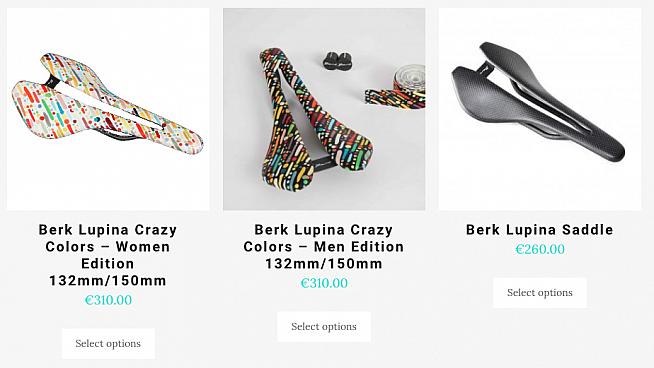
Task: Click the 132mm/150mm text under Men Edition
Action: coord(324,264)
